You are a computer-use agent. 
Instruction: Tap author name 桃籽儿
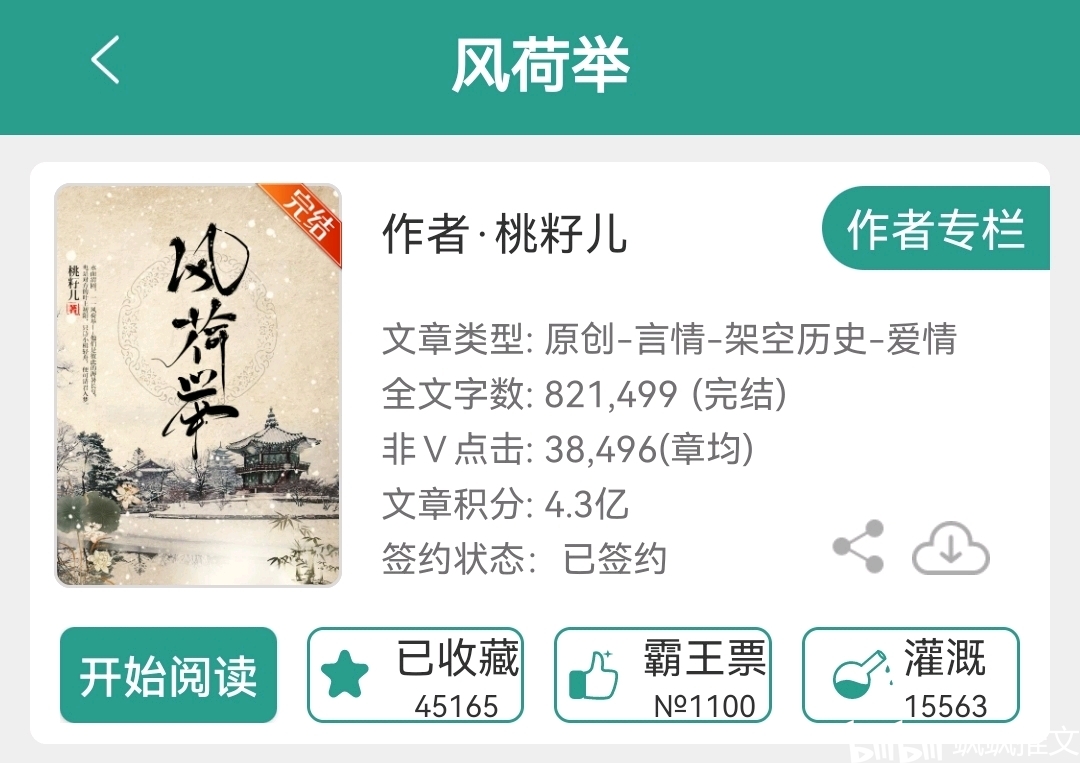point(561,233)
